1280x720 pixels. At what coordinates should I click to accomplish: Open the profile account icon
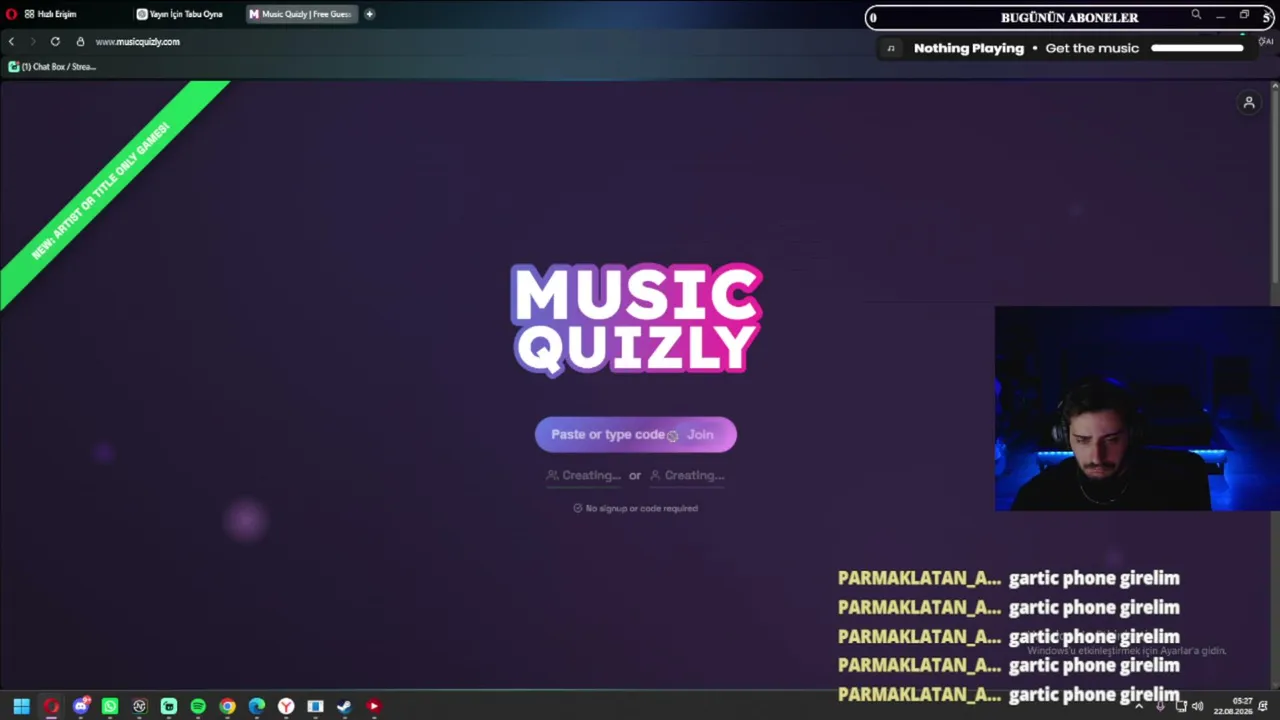pyautogui.click(x=1249, y=102)
